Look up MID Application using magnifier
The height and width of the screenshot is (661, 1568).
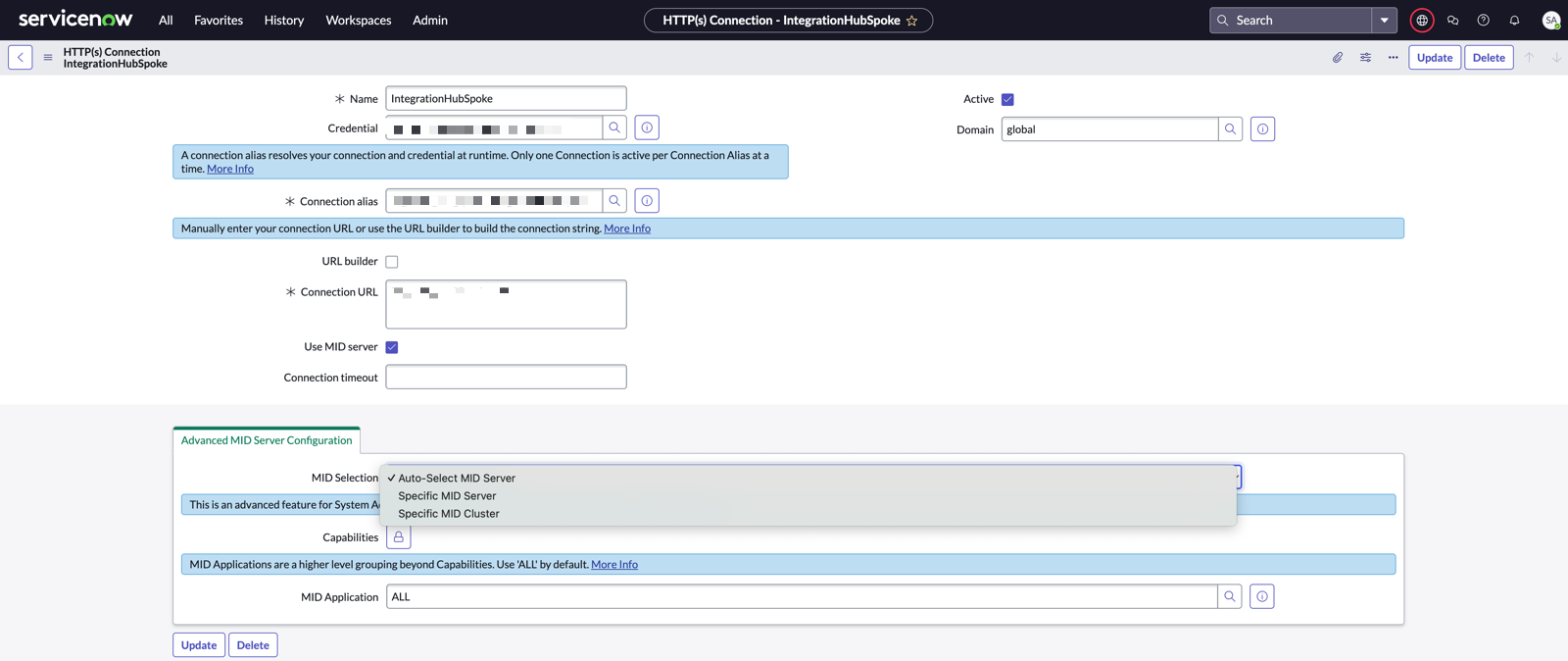1230,596
